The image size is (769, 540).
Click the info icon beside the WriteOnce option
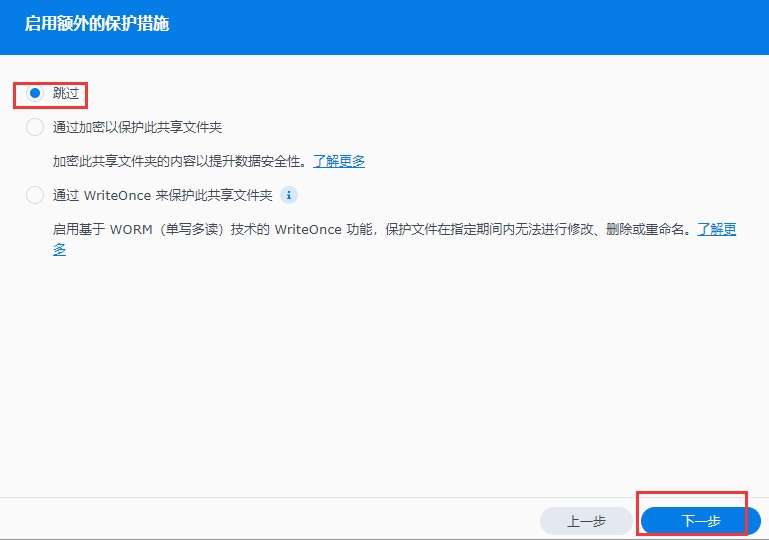[289, 195]
